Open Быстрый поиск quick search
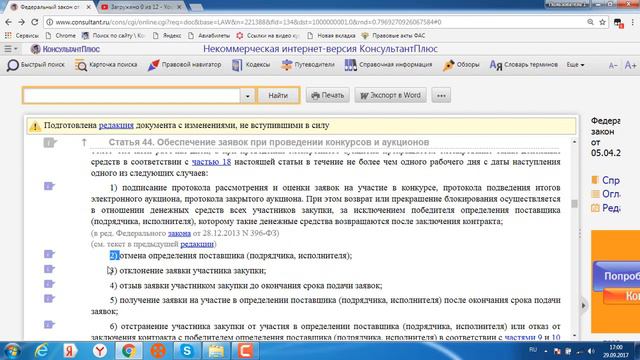Image resolution: width=640 pixels, height=360 pixels. pyautogui.click(x=36, y=65)
